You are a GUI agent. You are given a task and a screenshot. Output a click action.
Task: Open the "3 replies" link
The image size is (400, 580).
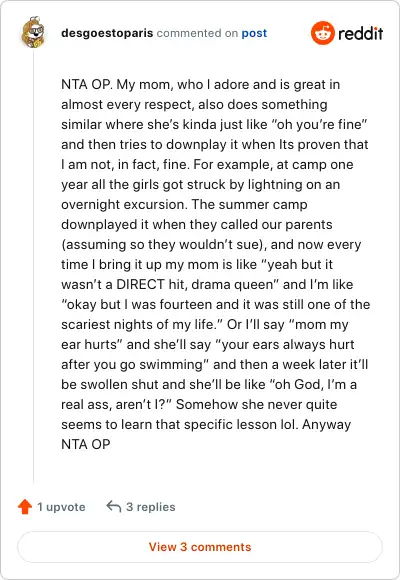pos(151,507)
